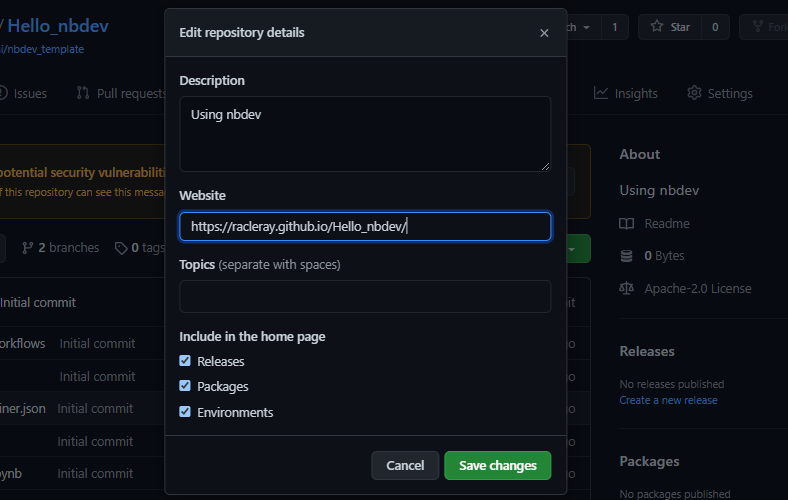Close the Edit repository details dialog

click(x=544, y=33)
